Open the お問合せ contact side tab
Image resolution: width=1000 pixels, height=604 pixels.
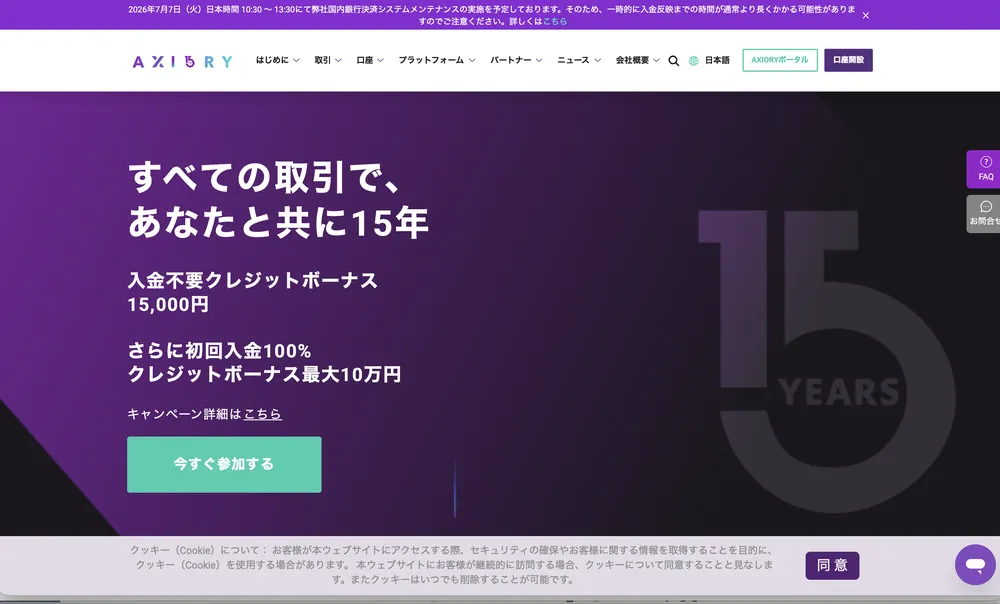pyautogui.click(x=985, y=214)
